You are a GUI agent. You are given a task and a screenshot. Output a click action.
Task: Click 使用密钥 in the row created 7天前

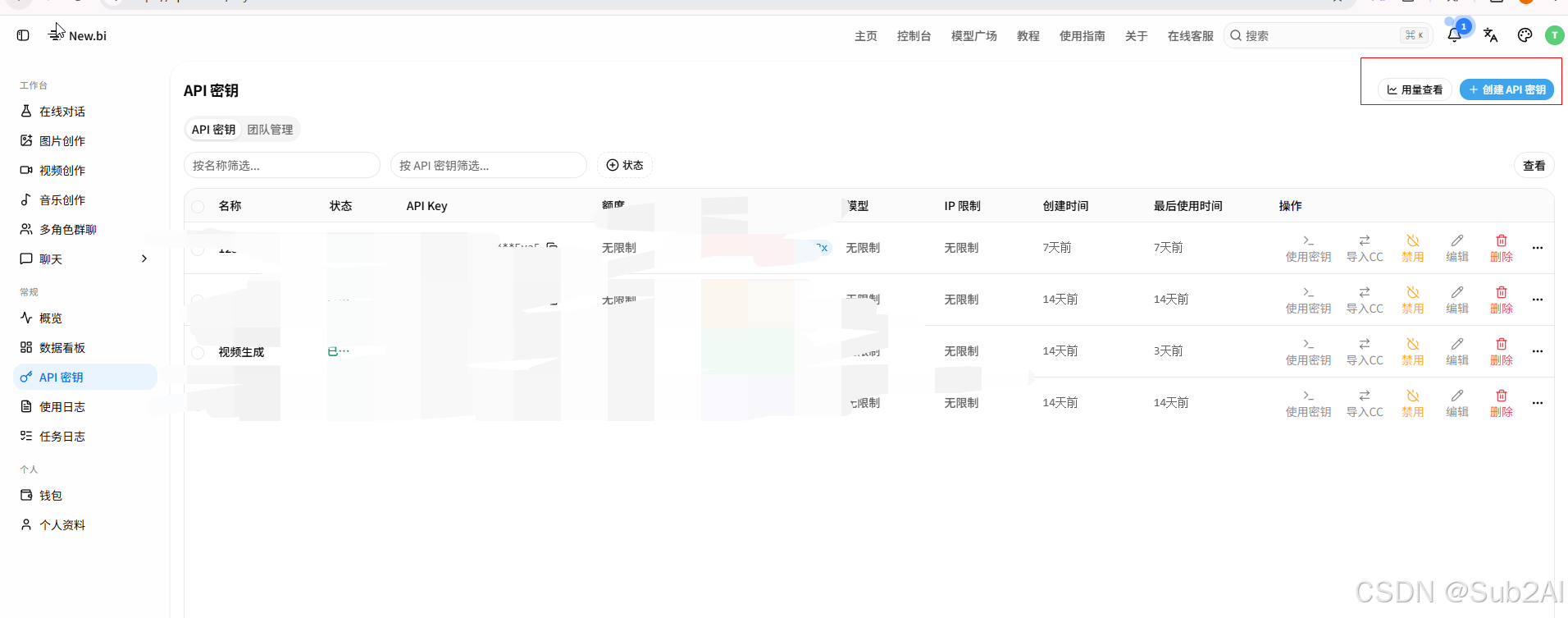coord(1308,248)
